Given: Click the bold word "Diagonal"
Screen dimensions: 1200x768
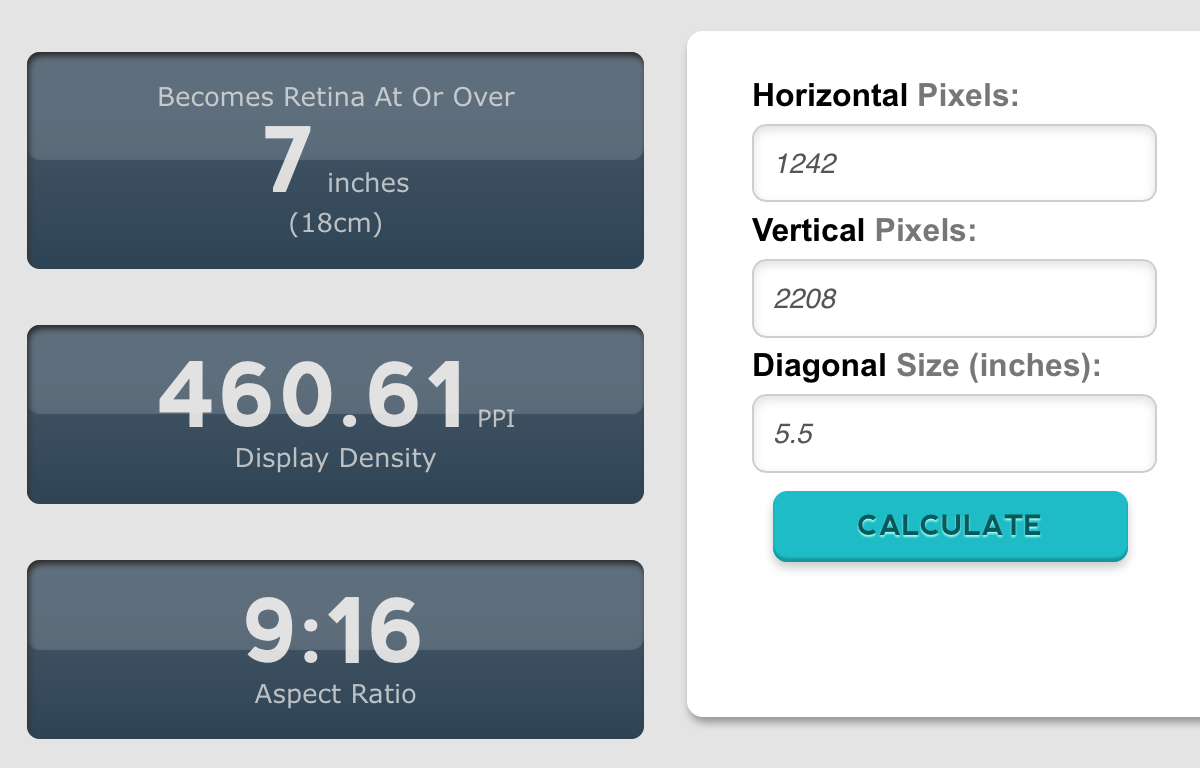Looking at the screenshot, I should point(819,366).
